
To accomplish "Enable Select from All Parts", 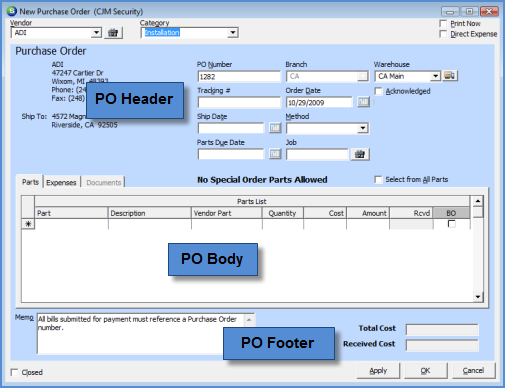I will pos(378,180).
